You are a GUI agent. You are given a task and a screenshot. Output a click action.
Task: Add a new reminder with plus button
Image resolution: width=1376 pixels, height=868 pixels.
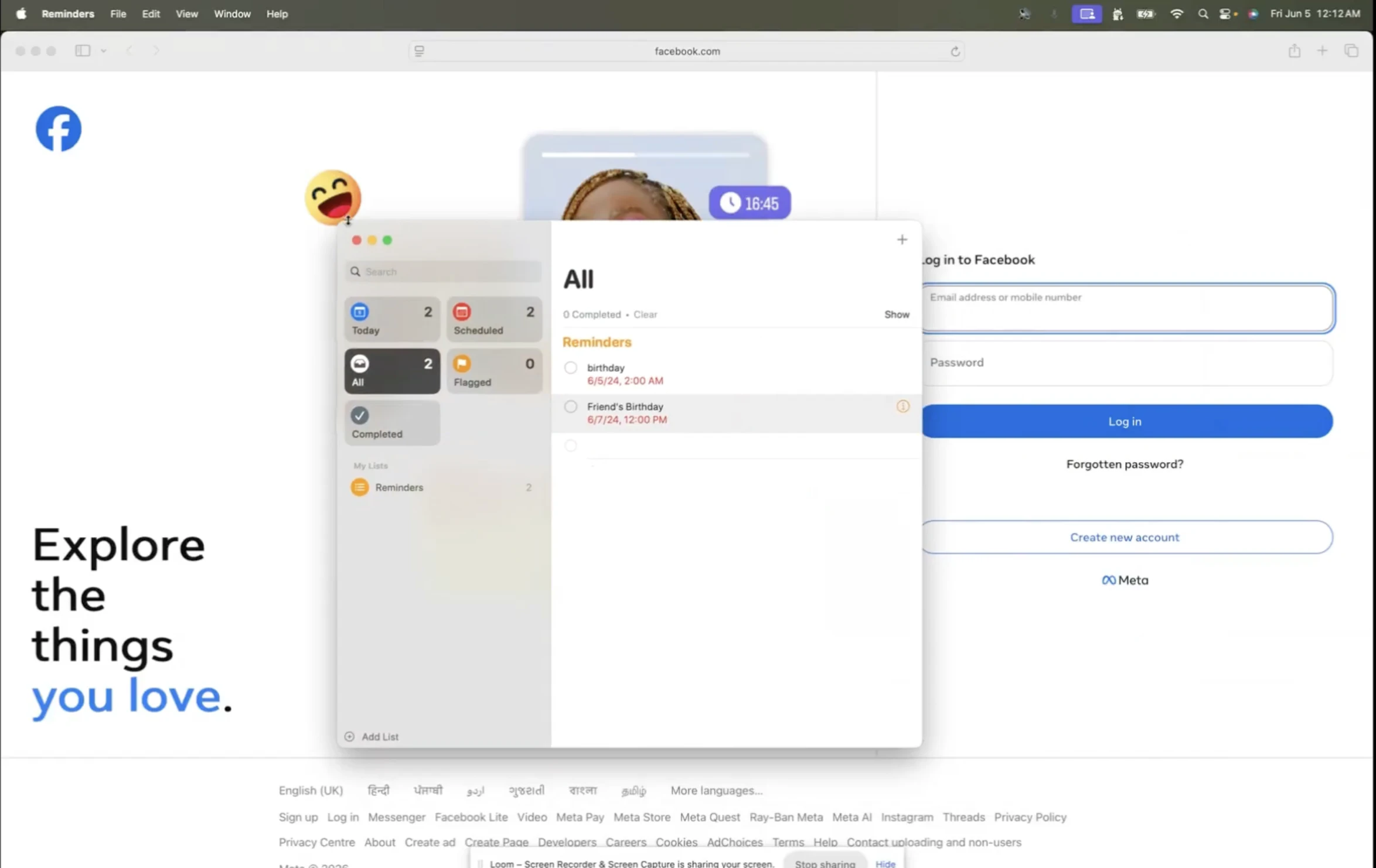point(902,240)
